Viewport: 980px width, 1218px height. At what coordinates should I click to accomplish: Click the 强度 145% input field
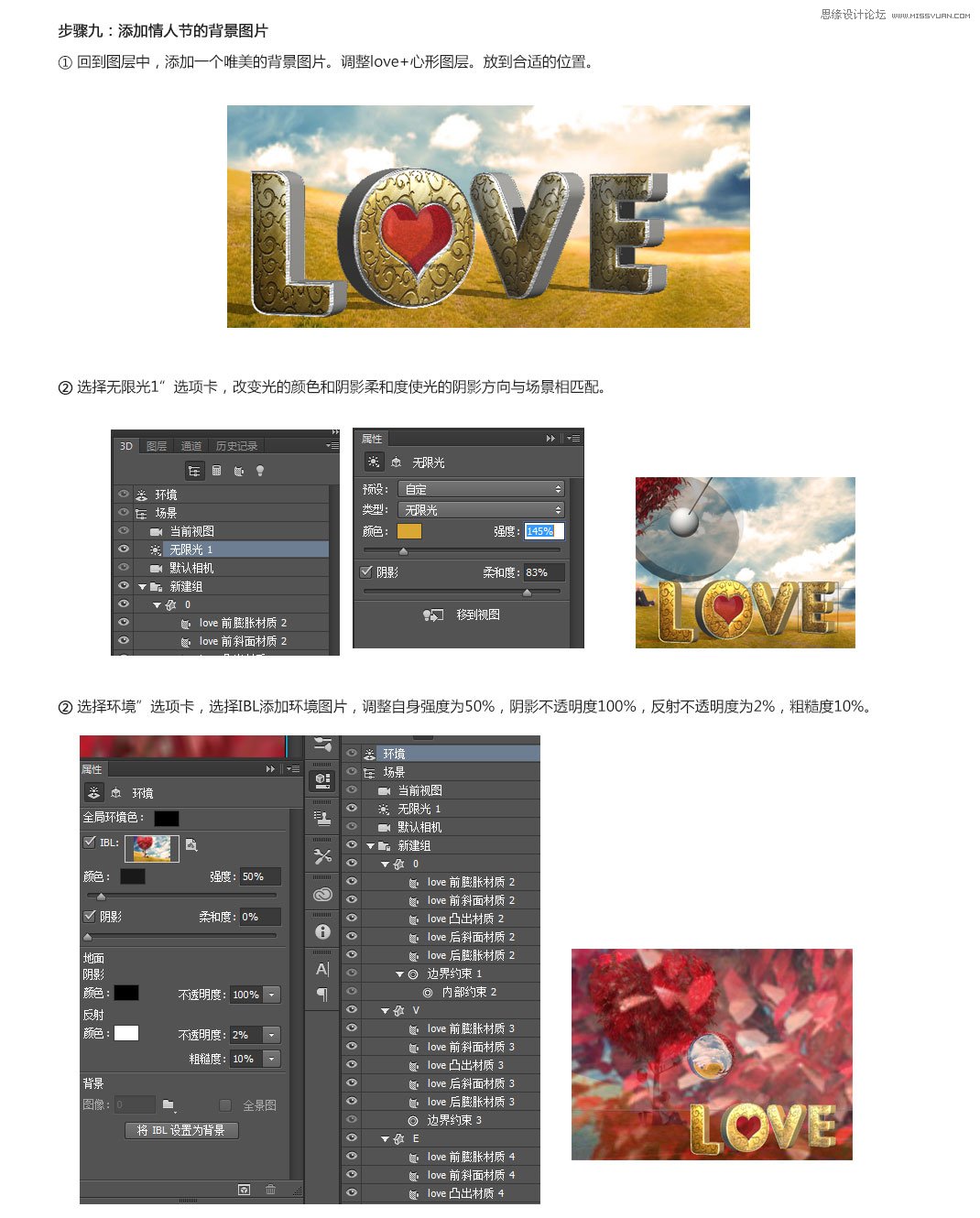tap(545, 531)
